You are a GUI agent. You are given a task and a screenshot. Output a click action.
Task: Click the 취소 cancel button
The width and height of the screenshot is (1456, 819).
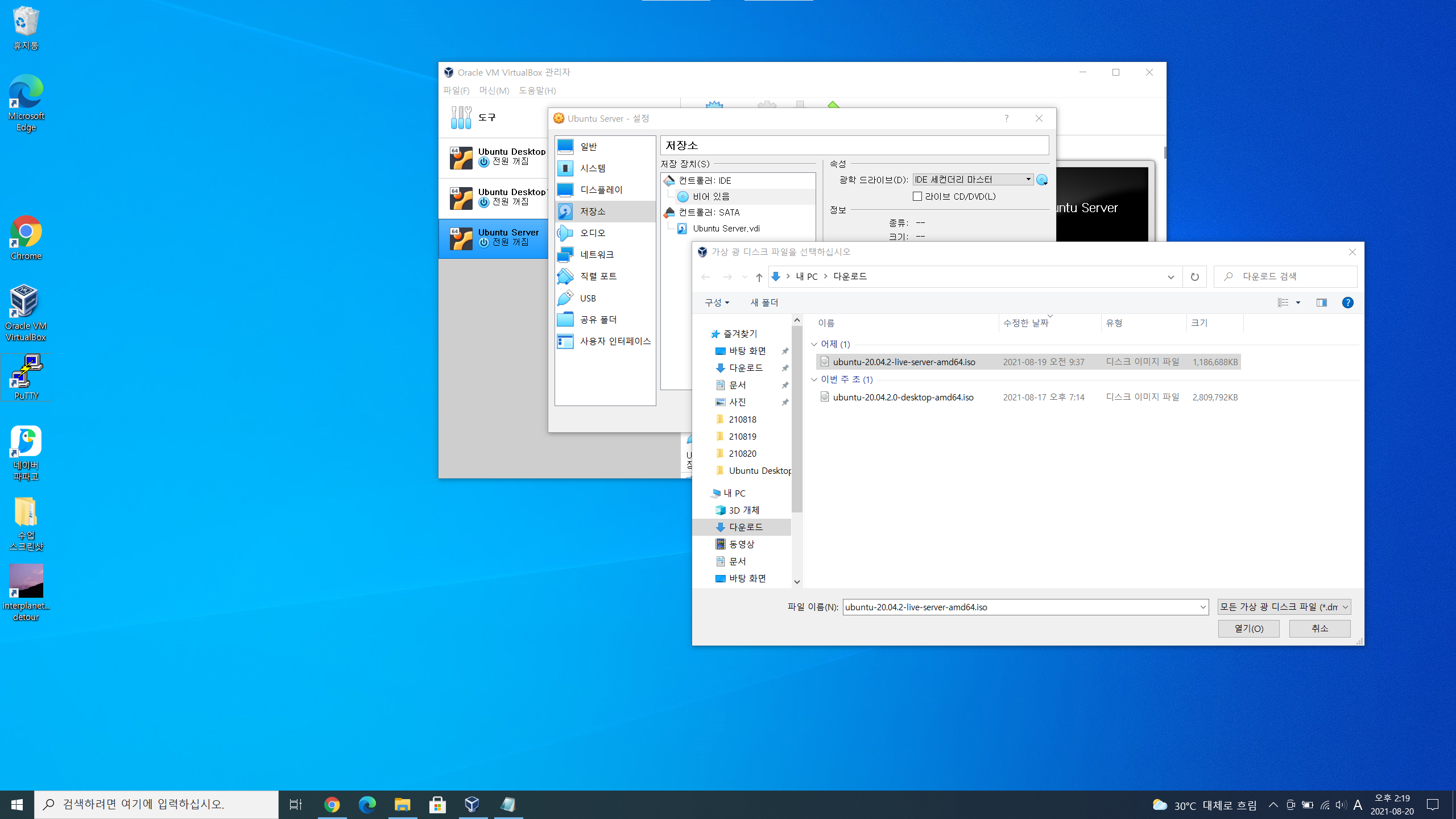(x=1319, y=628)
